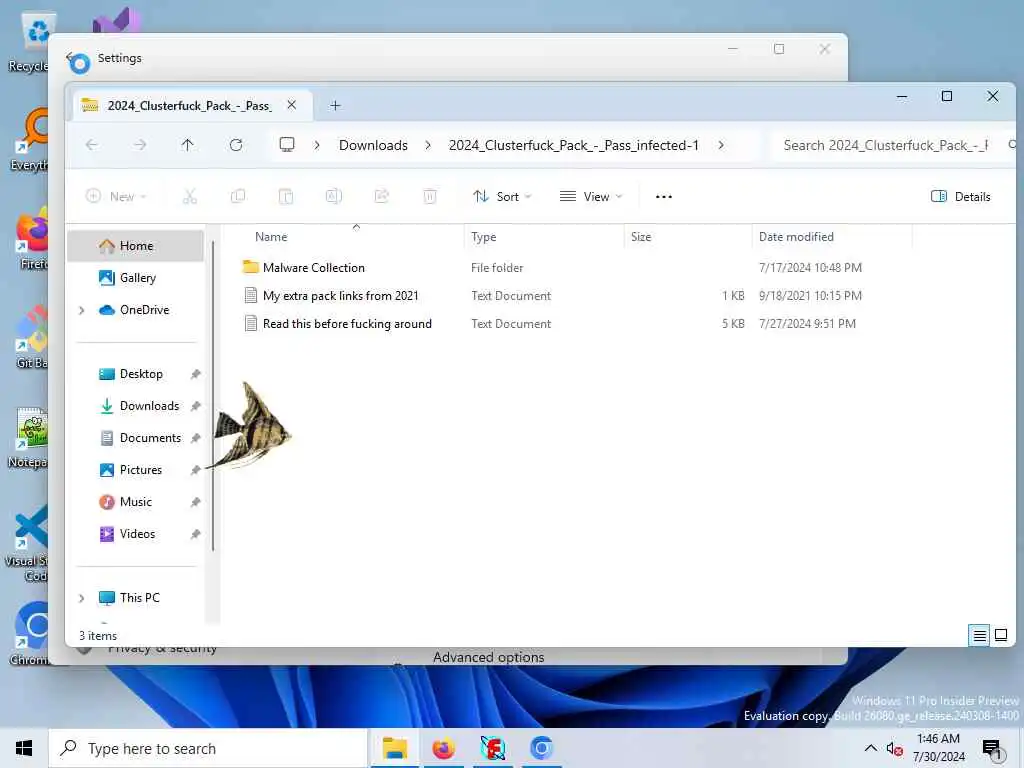The width and height of the screenshot is (1024, 768).
Task: Open the Sort dropdown menu
Action: point(502,197)
